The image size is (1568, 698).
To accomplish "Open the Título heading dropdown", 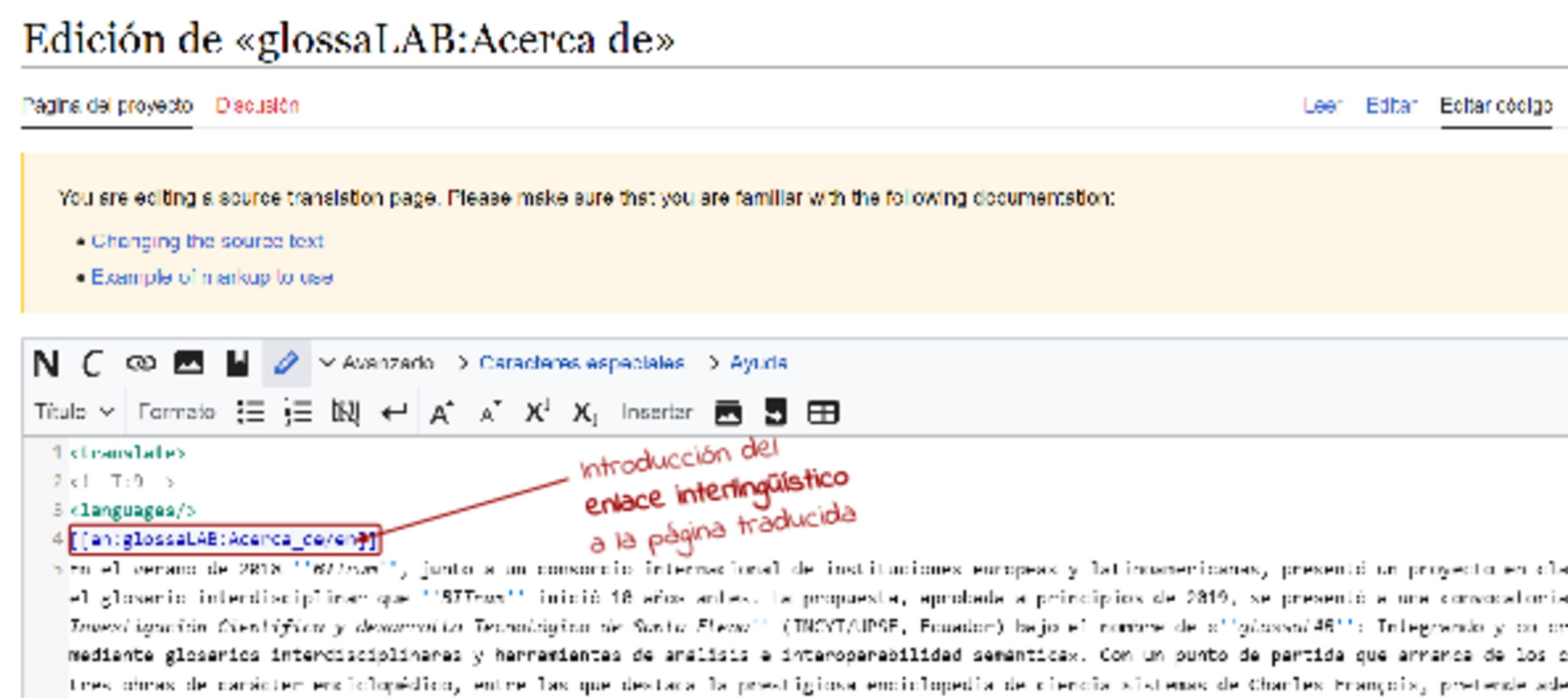I will [x=73, y=412].
